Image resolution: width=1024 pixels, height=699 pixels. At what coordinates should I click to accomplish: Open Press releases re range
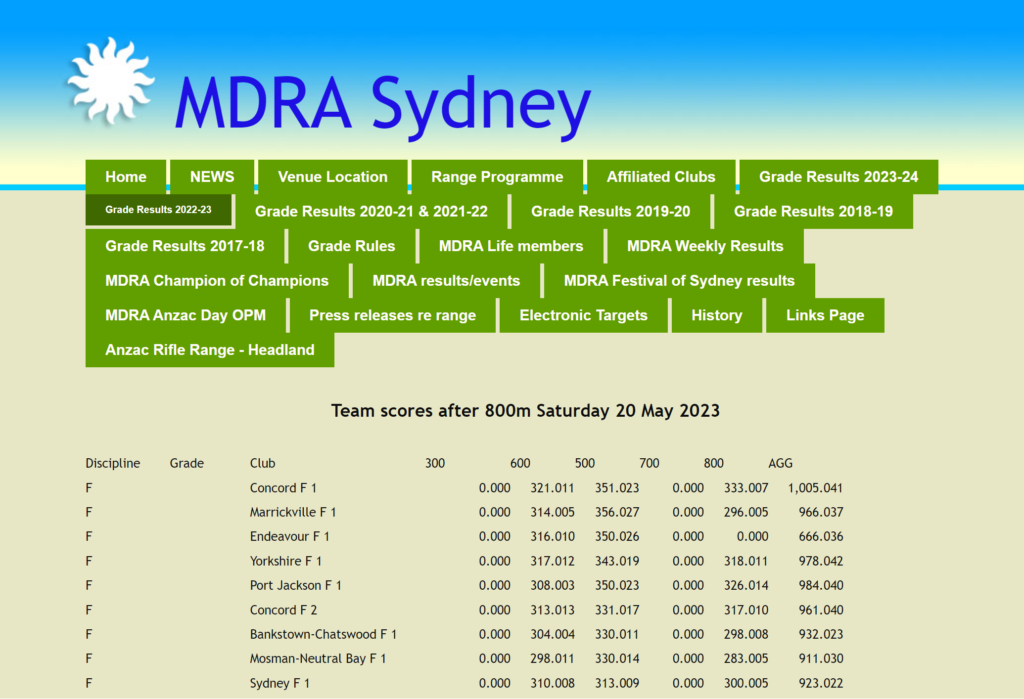[392, 316]
